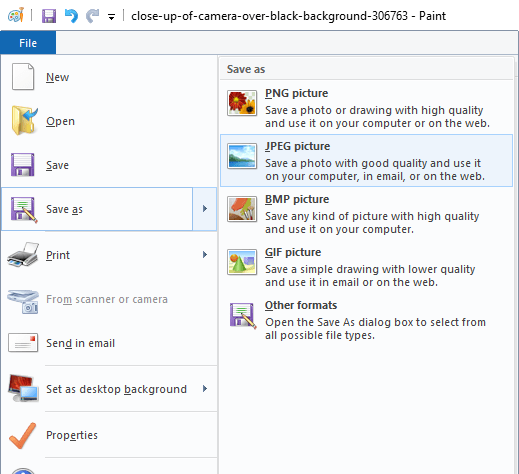
Task: Expand the Save as submenu arrow
Action: (205, 209)
